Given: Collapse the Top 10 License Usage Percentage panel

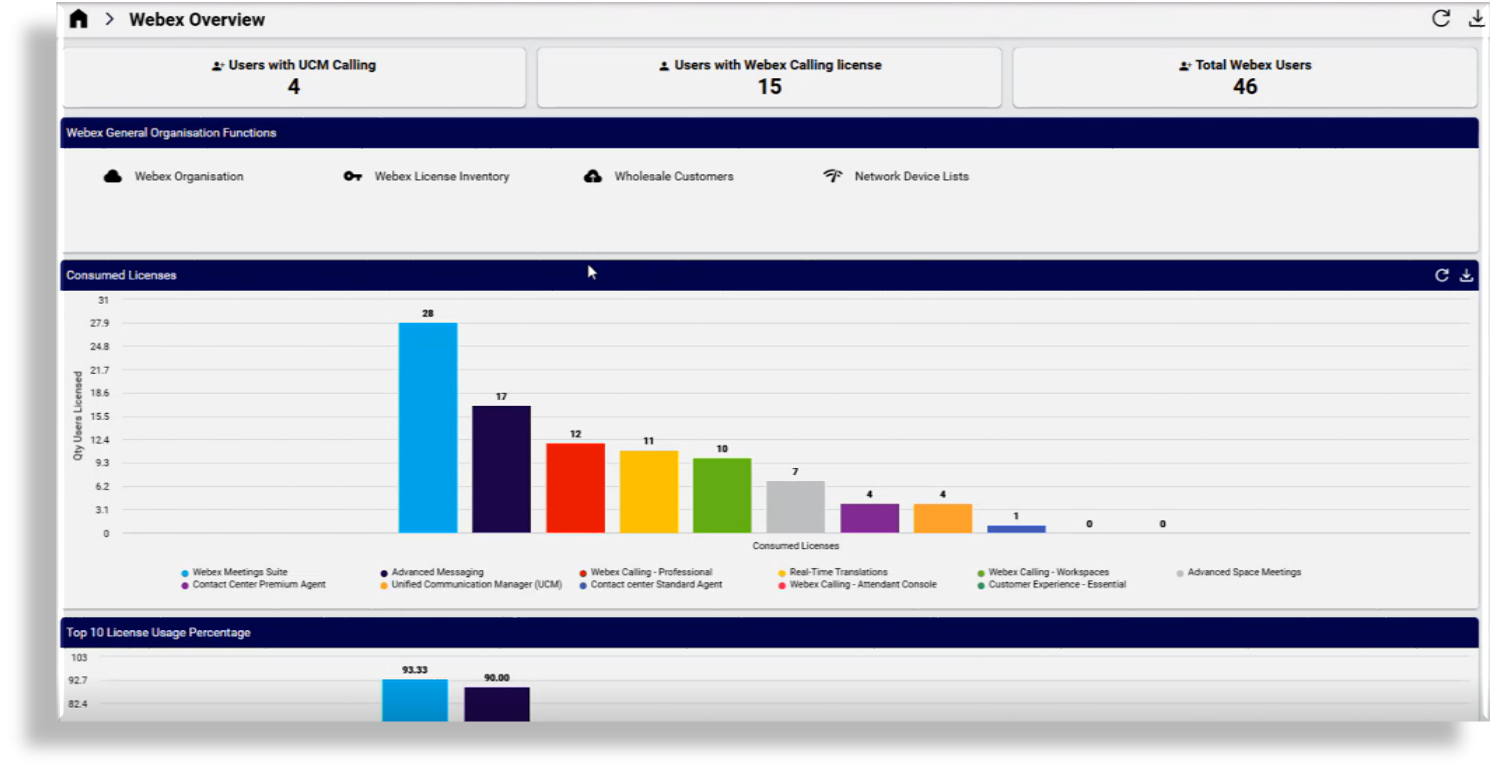Looking at the screenshot, I should click(157, 632).
